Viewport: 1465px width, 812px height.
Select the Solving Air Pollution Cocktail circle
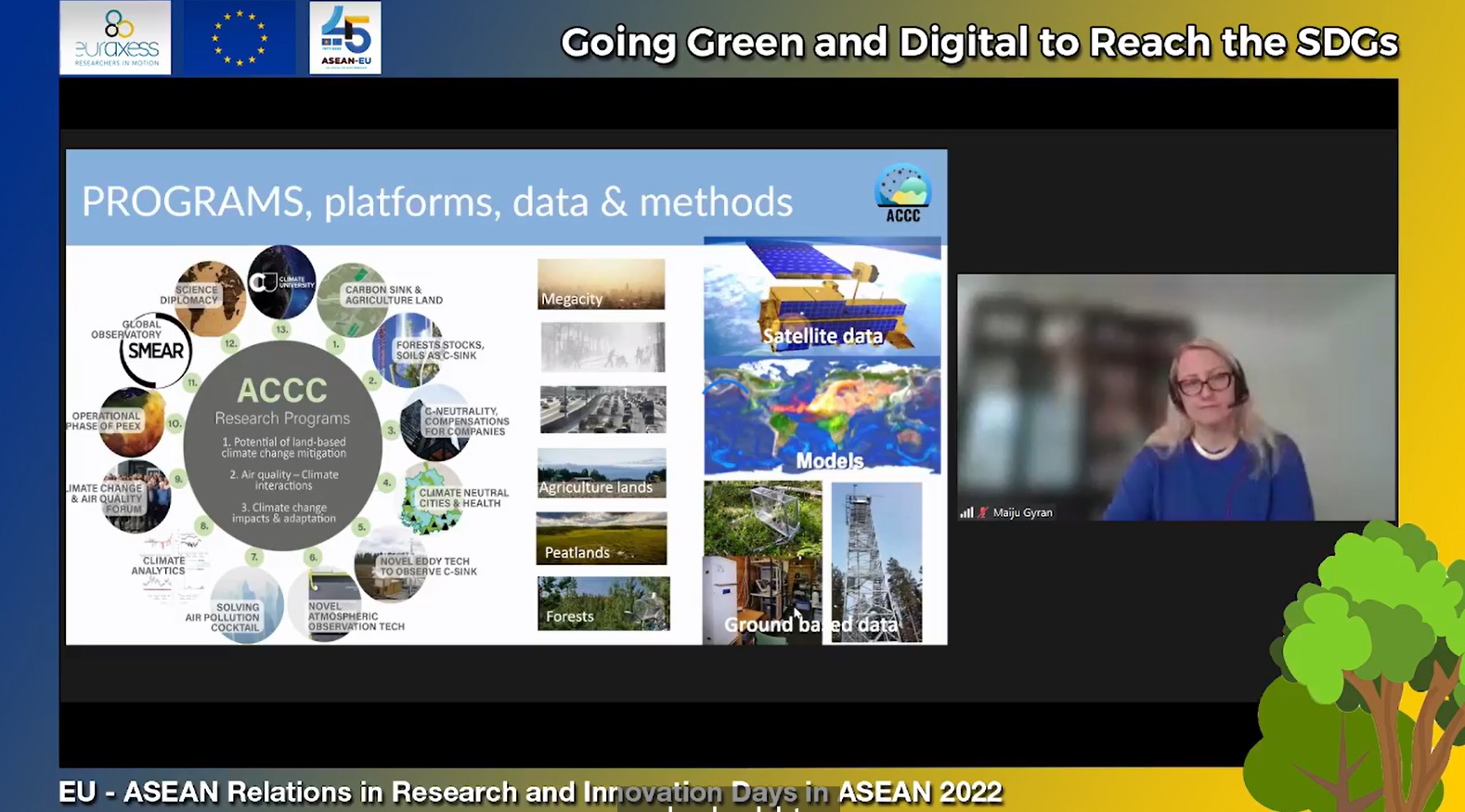tap(246, 605)
